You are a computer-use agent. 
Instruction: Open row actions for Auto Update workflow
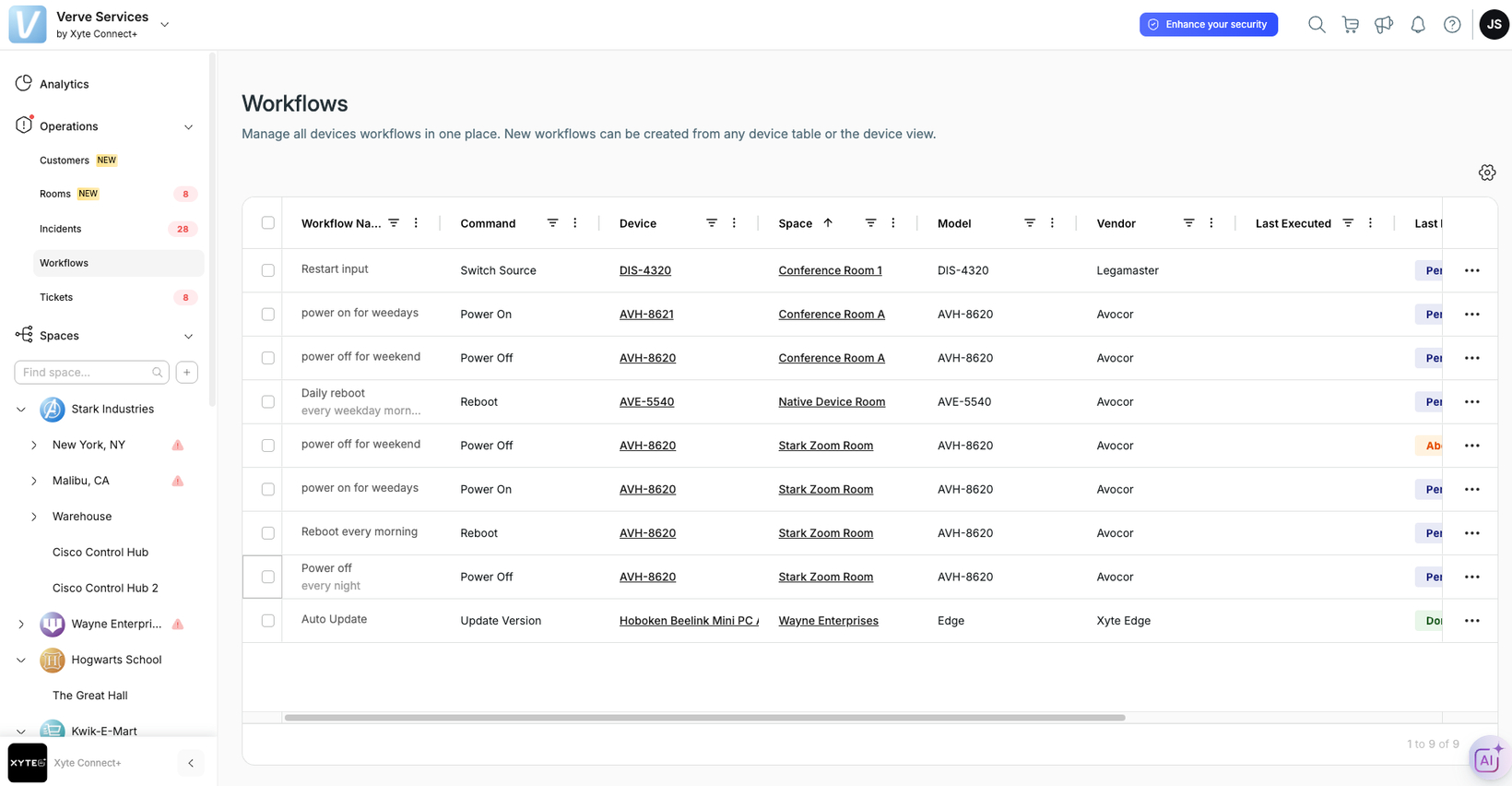coord(1472,621)
